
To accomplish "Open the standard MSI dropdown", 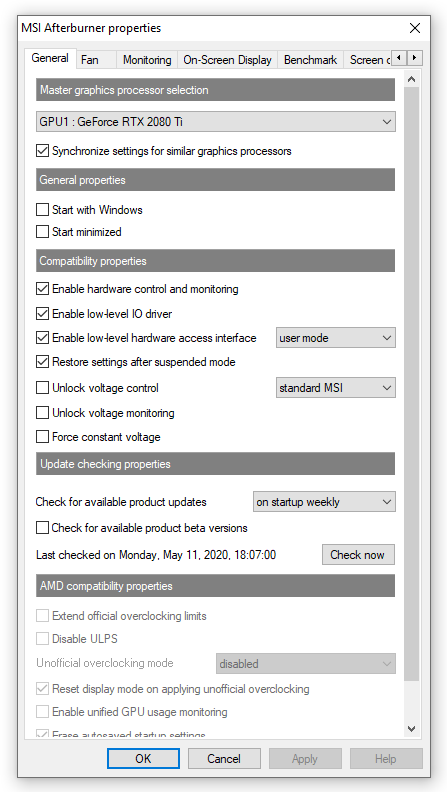I will tap(335, 388).
